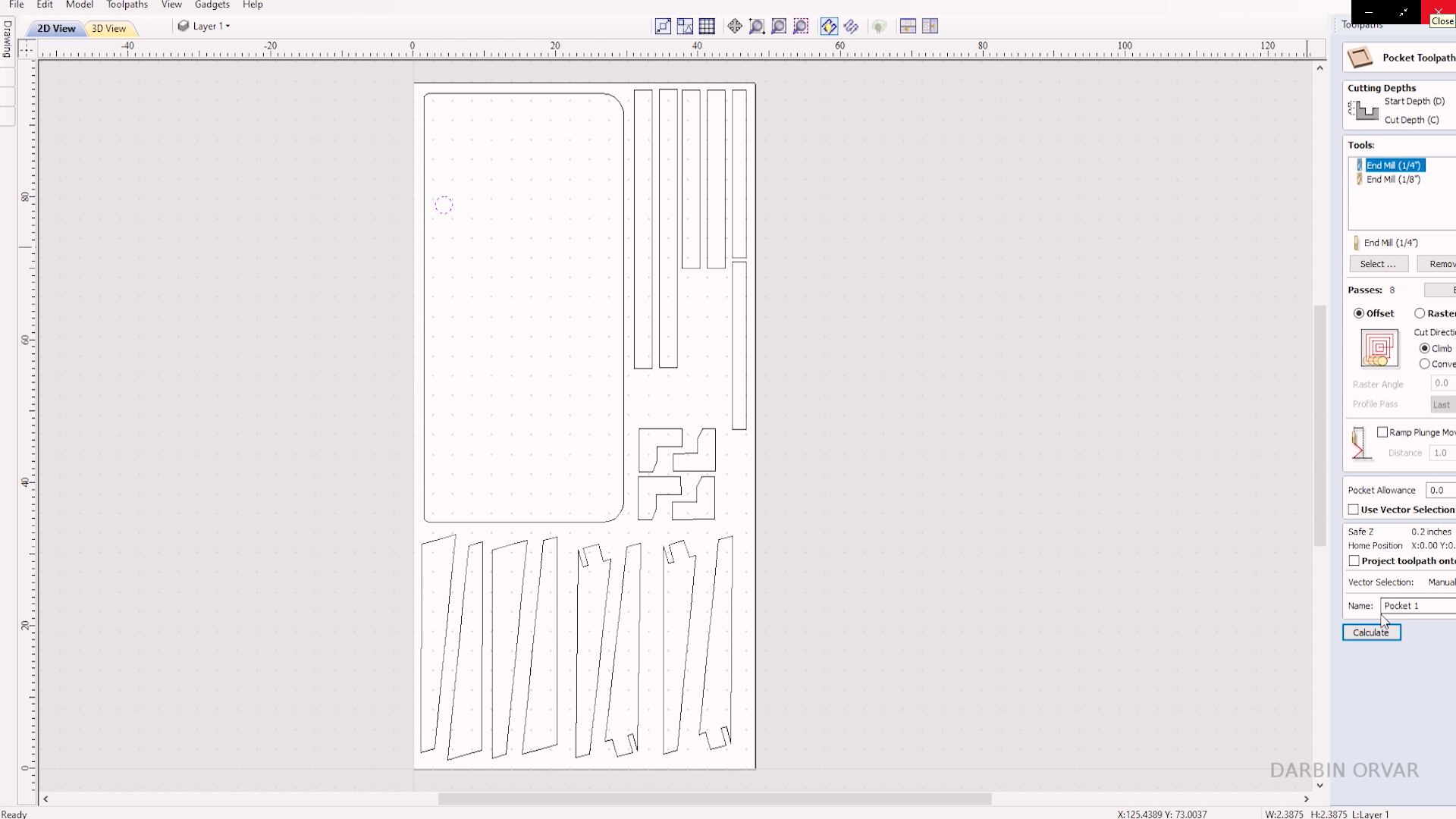The width and height of the screenshot is (1456, 819).
Task: Select End Mill (1/8") in tools list
Action: (1393, 180)
